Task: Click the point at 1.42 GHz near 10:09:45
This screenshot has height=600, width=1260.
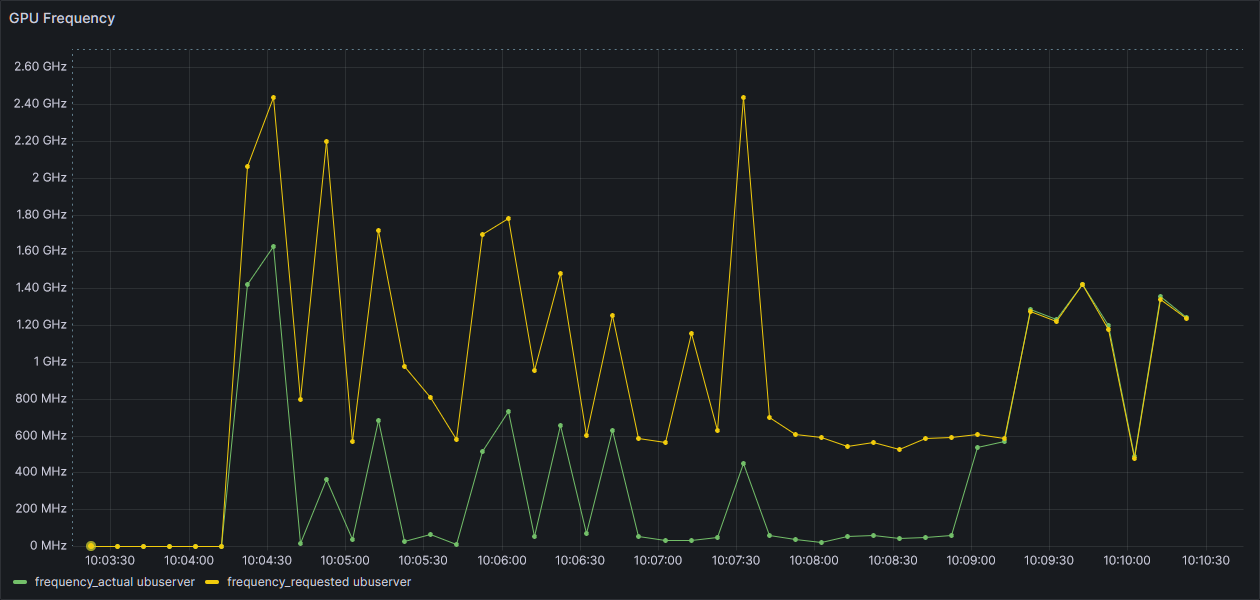Action: [1082, 285]
